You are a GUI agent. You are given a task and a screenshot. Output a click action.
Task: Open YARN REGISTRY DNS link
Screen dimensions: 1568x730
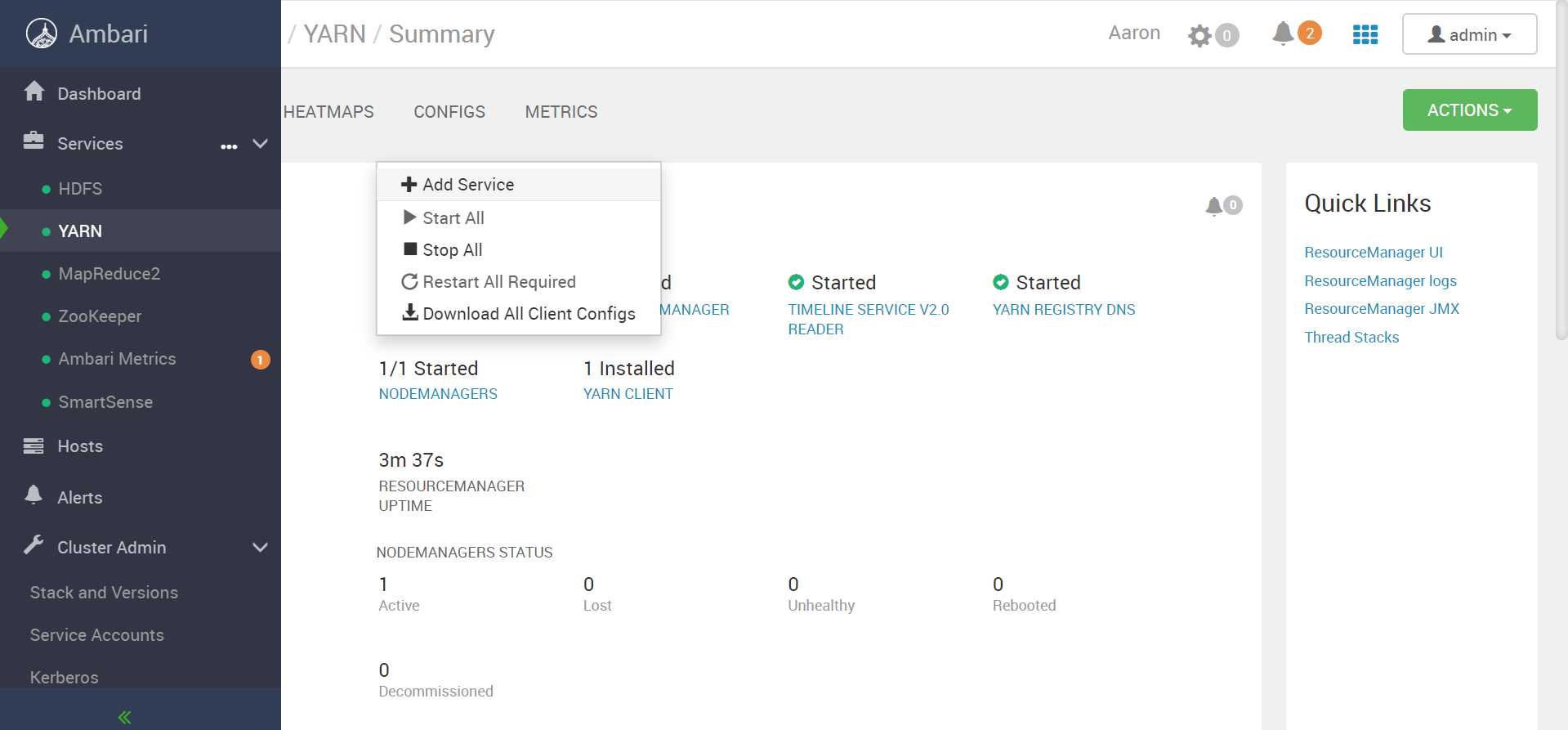pyautogui.click(x=1064, y=310)
